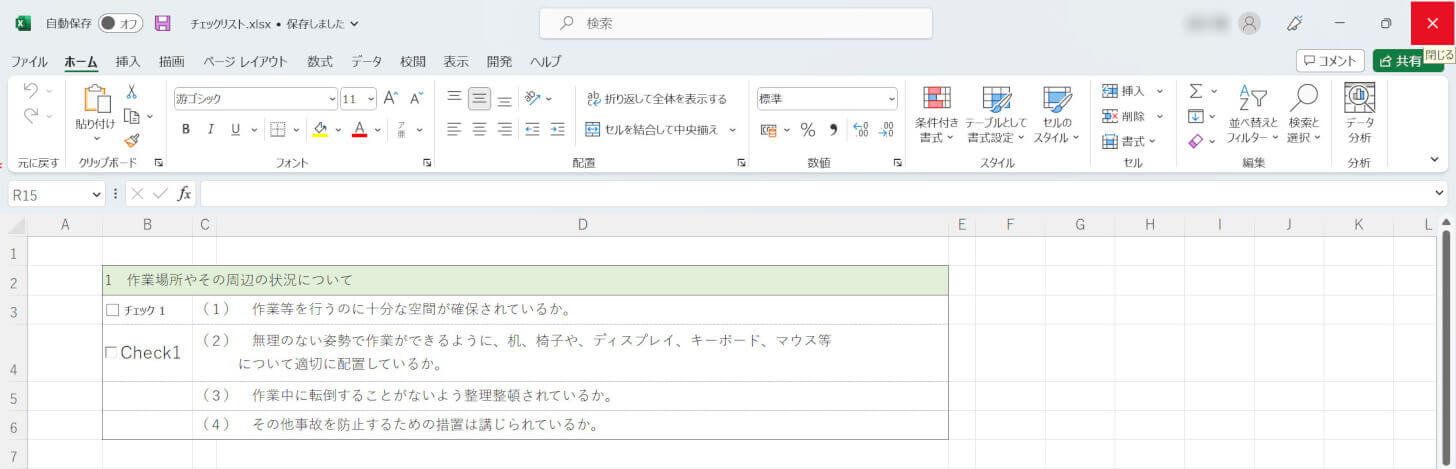Screen dimensions: 1456x469
Task: Apply bold formatting with the B icon
Action: coord(186,129)
